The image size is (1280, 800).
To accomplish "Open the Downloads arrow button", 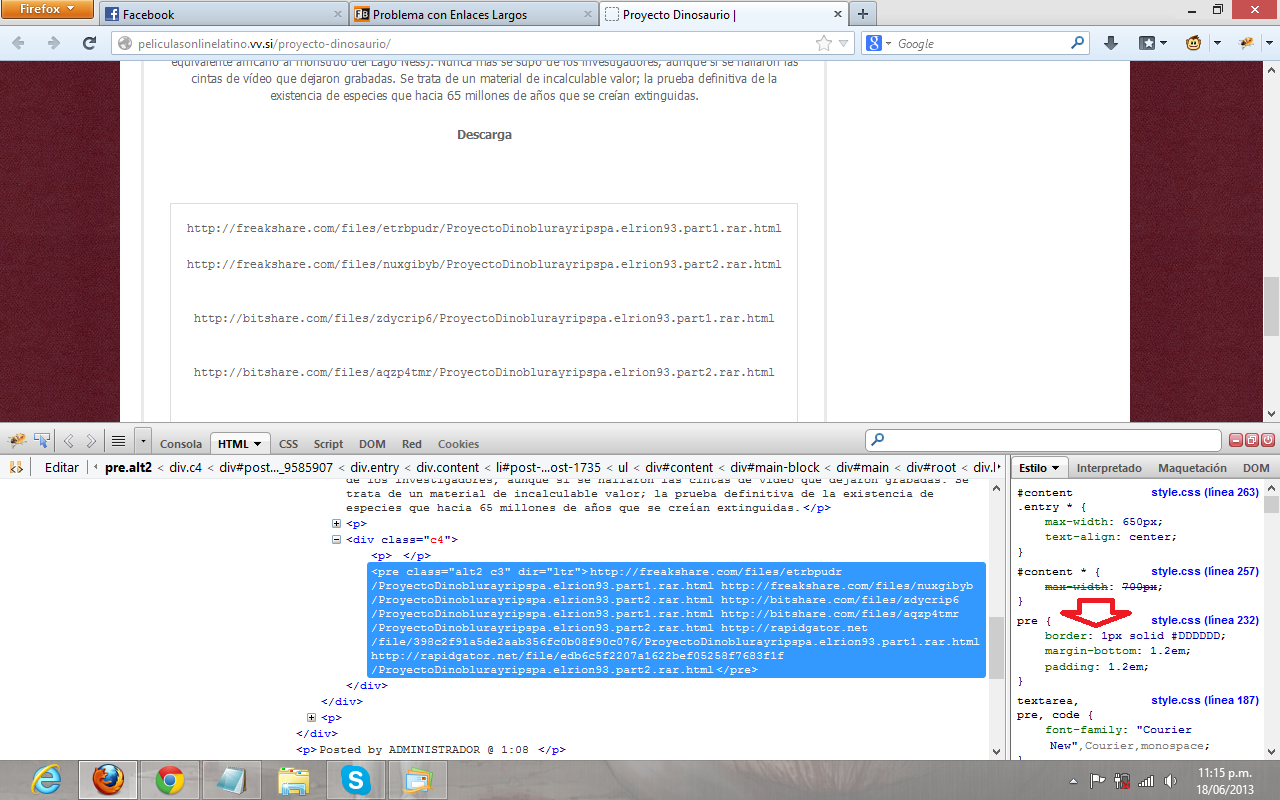I will 1110,43.
